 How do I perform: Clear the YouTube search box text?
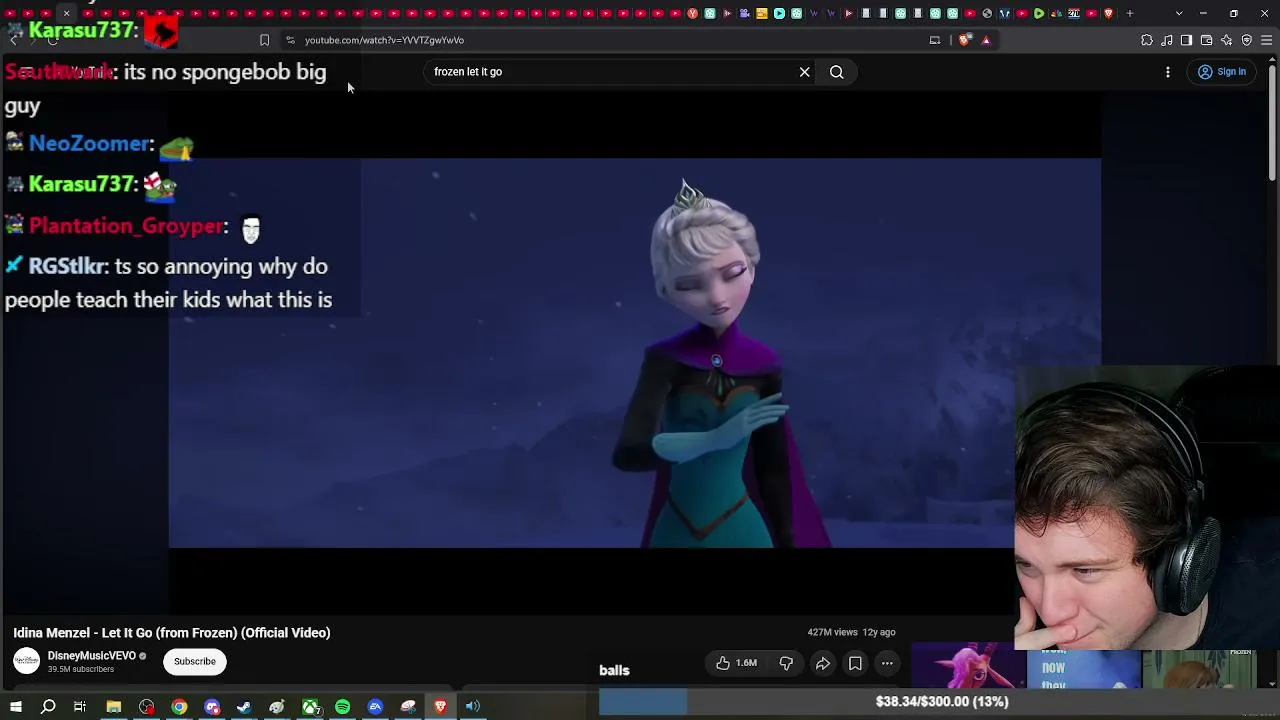804,72
